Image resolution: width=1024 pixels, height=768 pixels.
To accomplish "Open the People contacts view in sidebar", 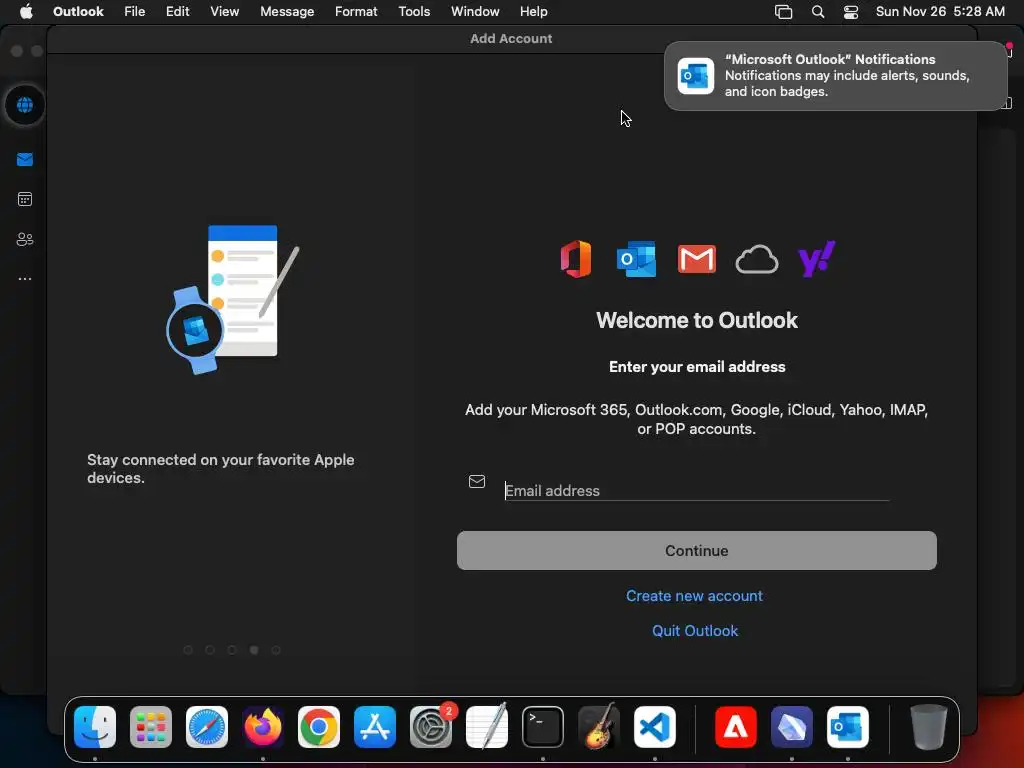I will click(x=25, y=239).
